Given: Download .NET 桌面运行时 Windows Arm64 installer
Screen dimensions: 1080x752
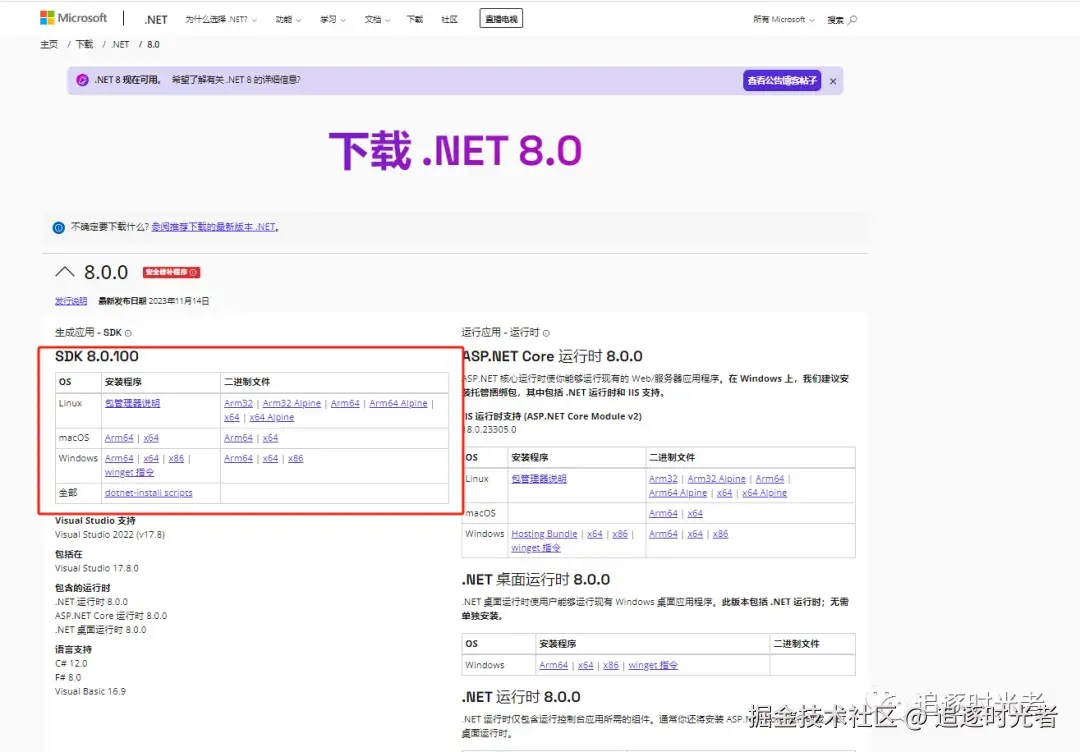Looking at the screenshot, I should click(x=554, y=665).
